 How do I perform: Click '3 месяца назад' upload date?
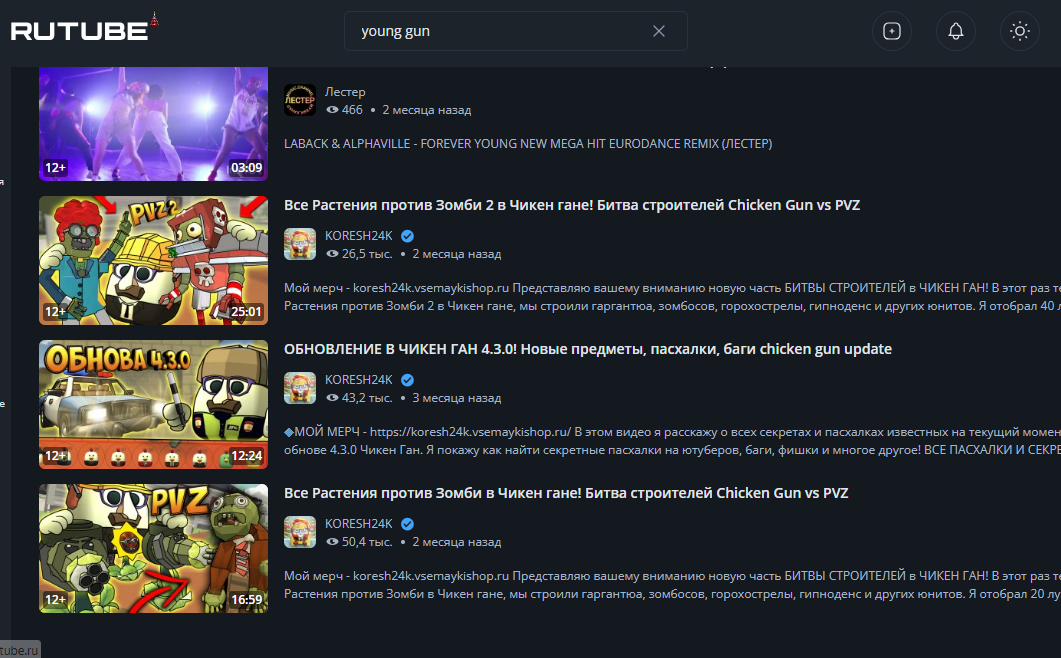click(457, 398)
